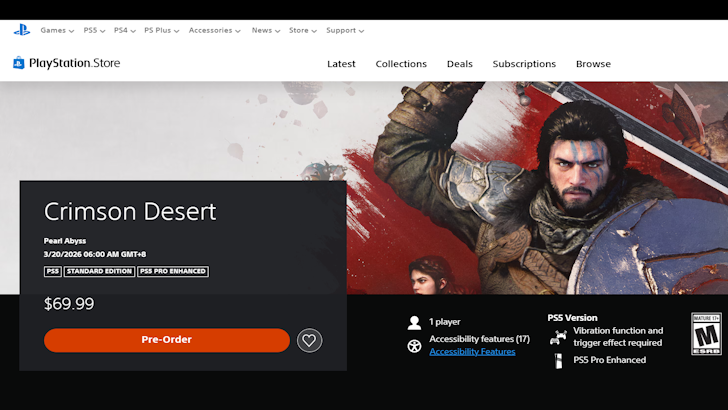This screenshot has height=410, width=728.
Task: Click the PlayStation Store shopping bag icon
Action: 19,63
